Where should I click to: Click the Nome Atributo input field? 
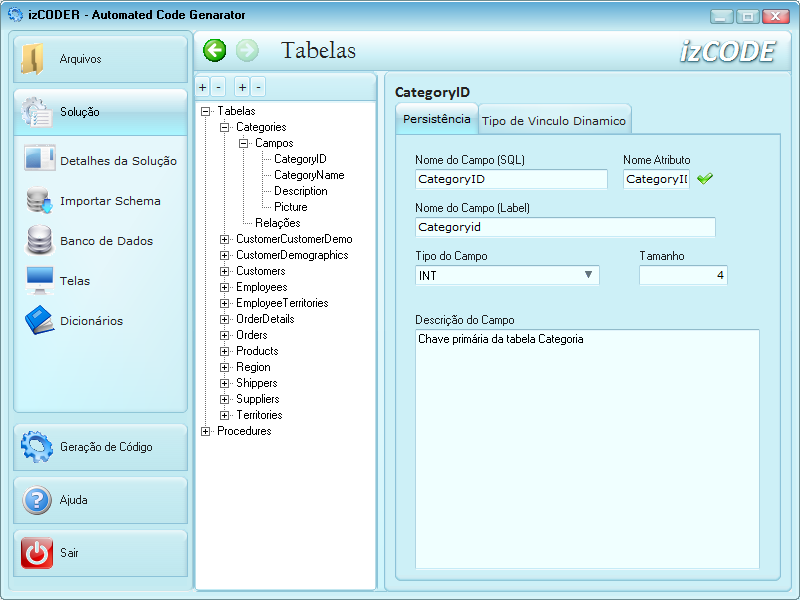[x=656, y=179]
